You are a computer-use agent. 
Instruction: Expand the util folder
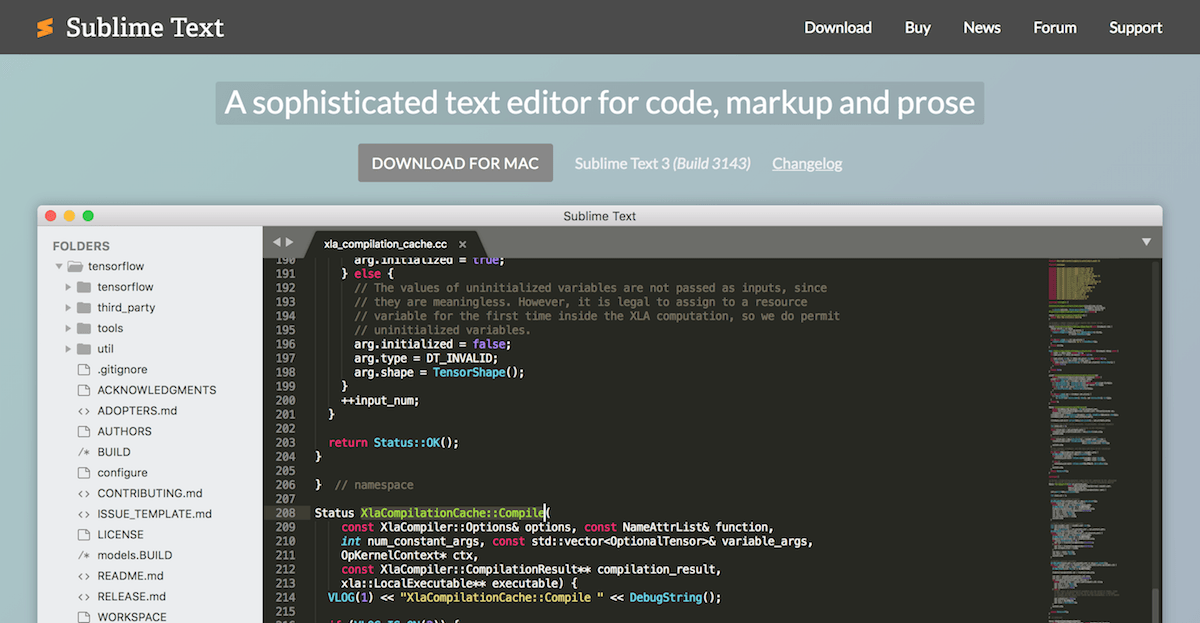(x=68, y=349)
